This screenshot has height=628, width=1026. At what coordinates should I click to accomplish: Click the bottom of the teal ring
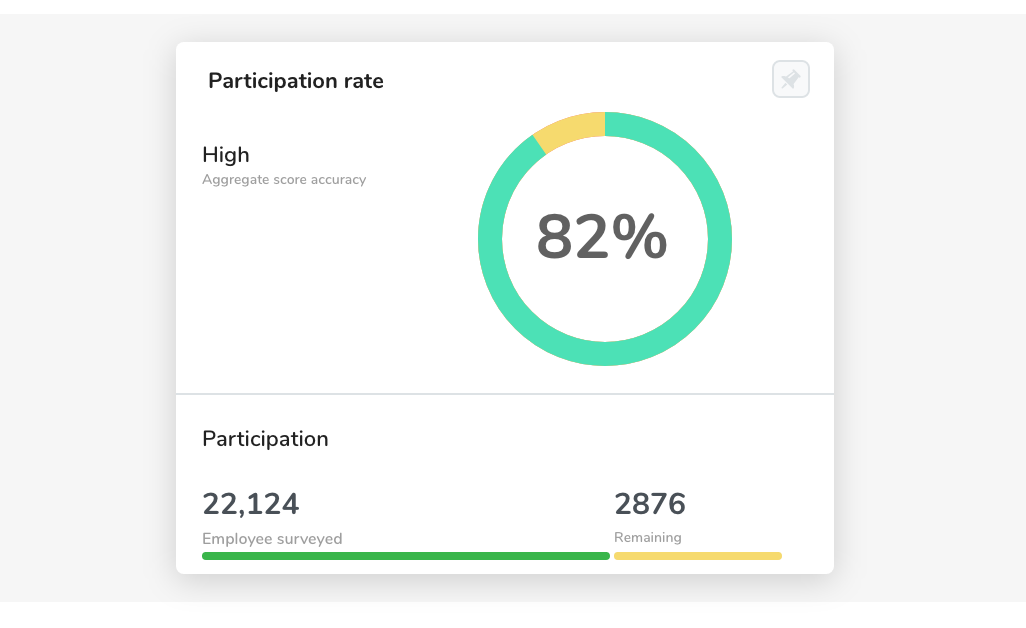605,353
